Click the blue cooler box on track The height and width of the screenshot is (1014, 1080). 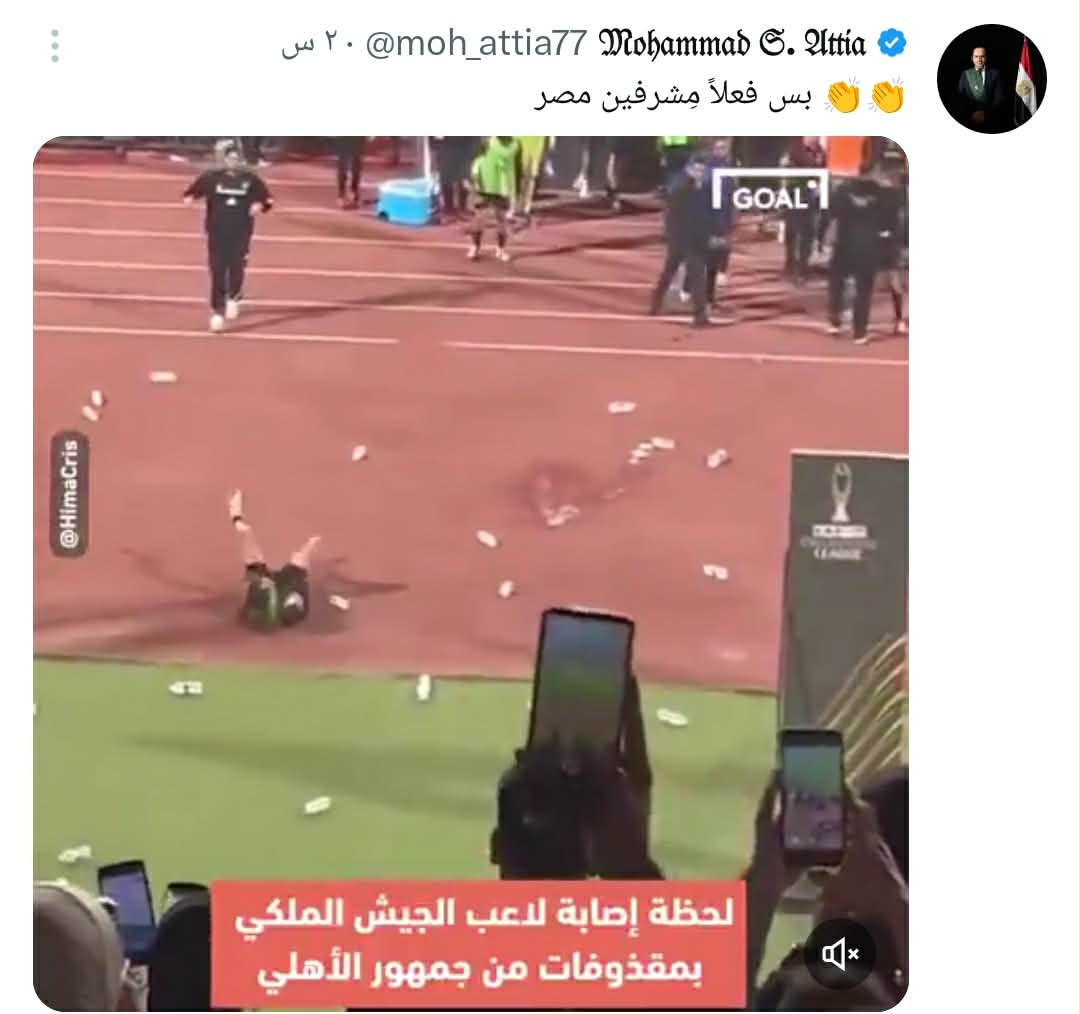[x=406, y=198]
